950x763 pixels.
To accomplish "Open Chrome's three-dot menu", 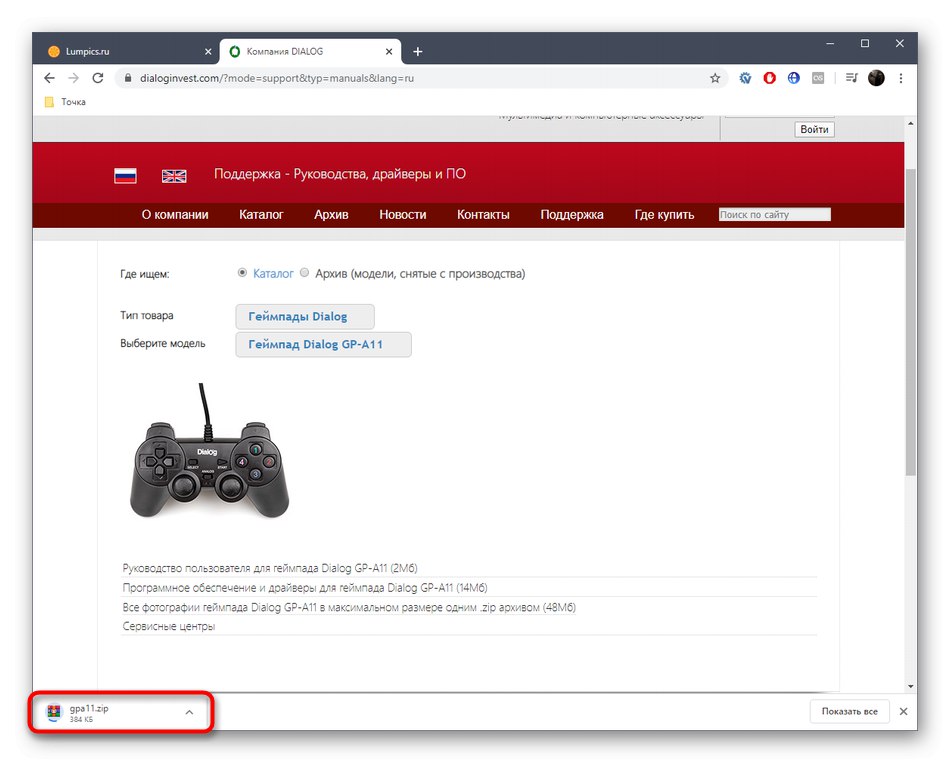I will click(x=901, y=78).
